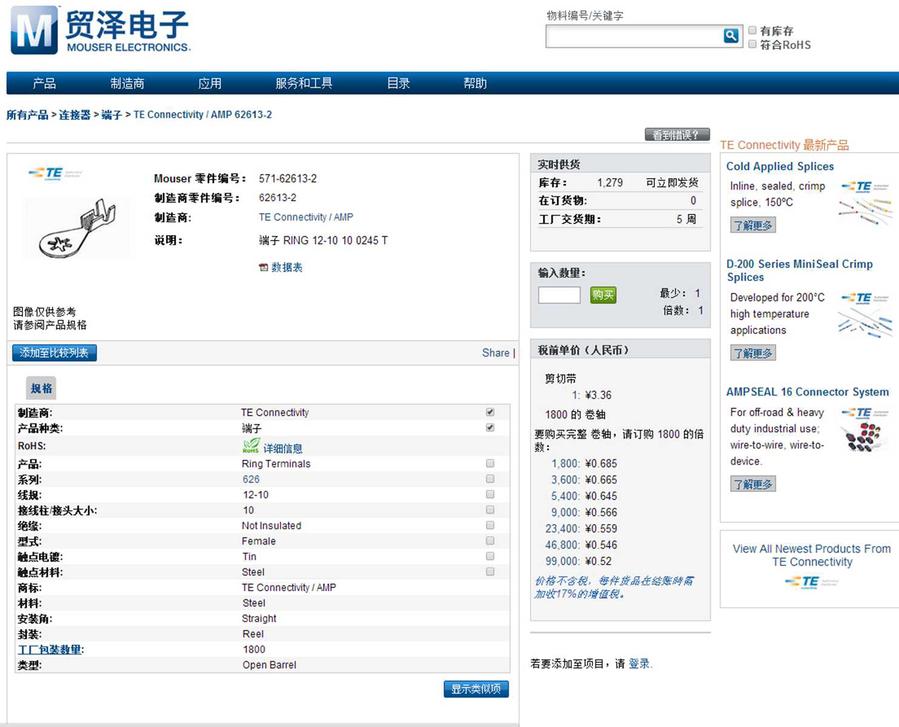Open the 数据表 datasheet link
899x727 pixels.
pos(287,267)
